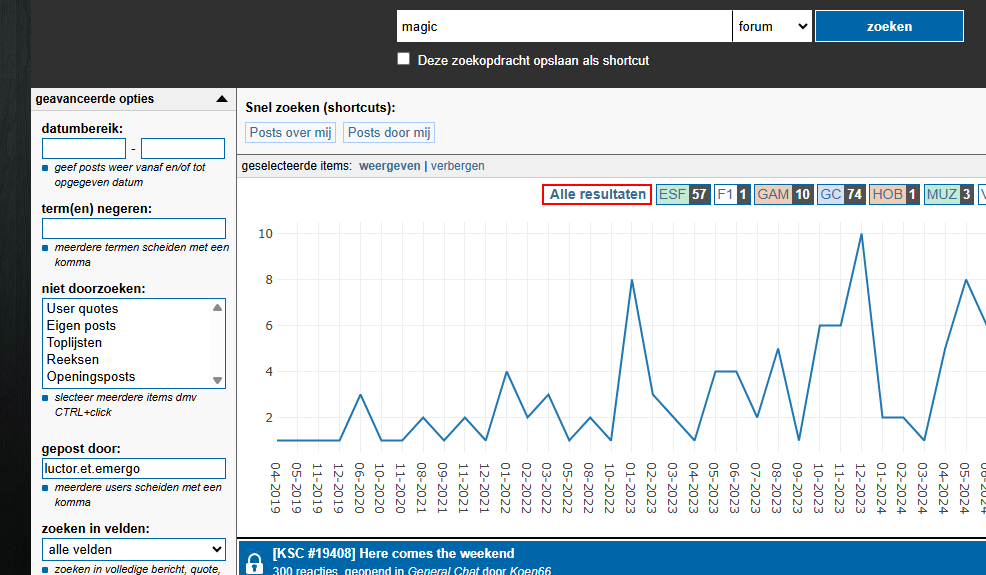
Task: Open the forum search scope dropdown
Action: click(x=772, y=26)
